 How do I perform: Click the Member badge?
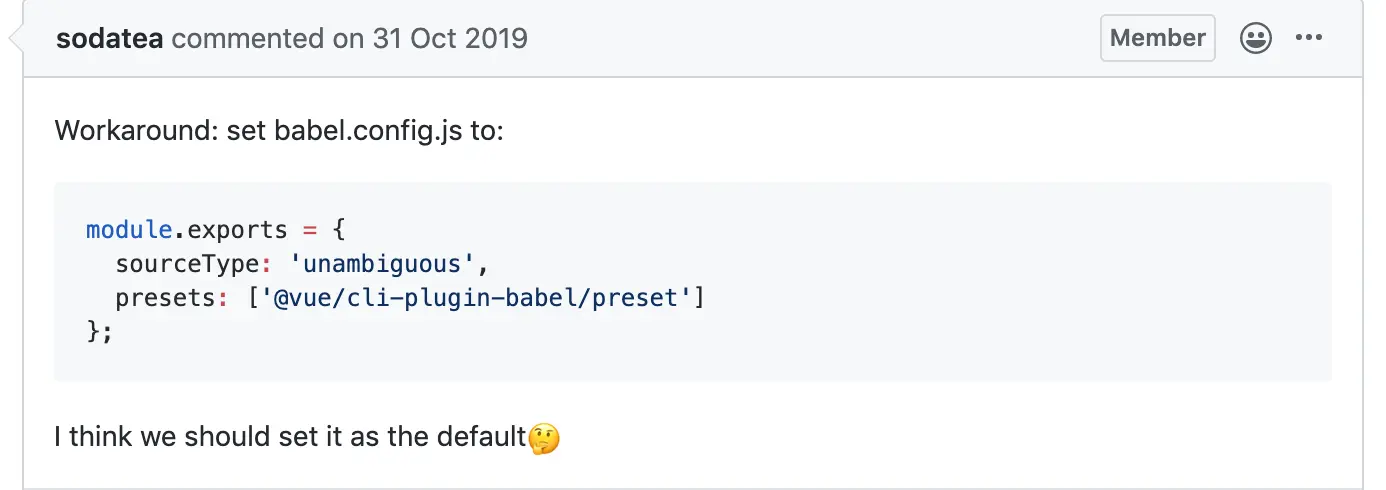pos(1158,38)
